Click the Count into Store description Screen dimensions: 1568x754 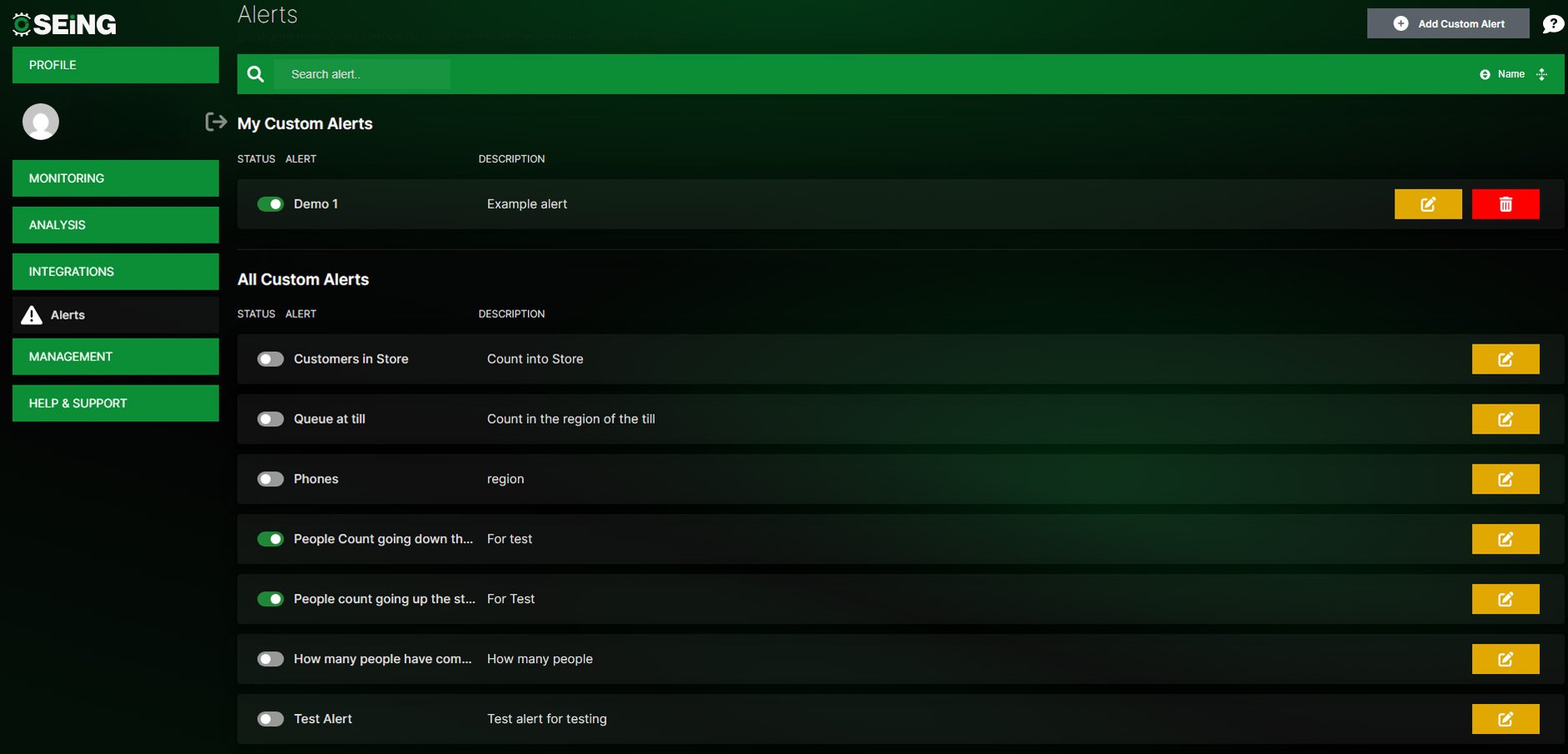tap(535, 359)
